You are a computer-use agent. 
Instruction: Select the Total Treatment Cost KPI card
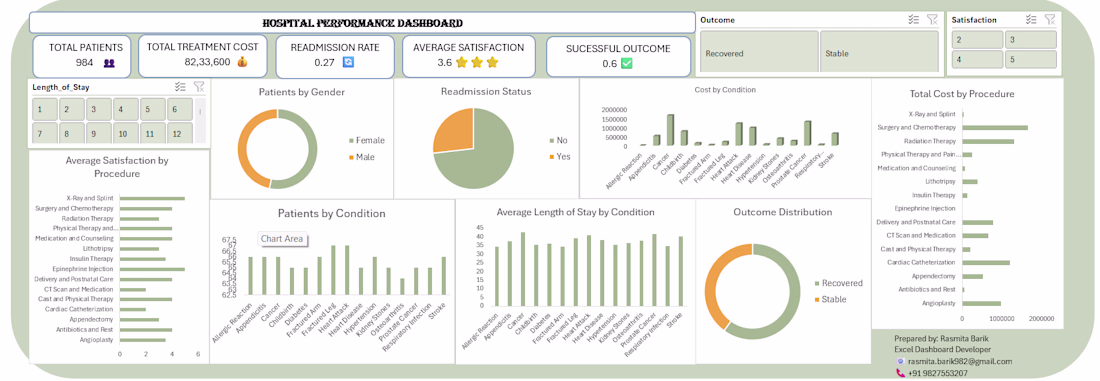pyautogui.click(x=202, y=56)
